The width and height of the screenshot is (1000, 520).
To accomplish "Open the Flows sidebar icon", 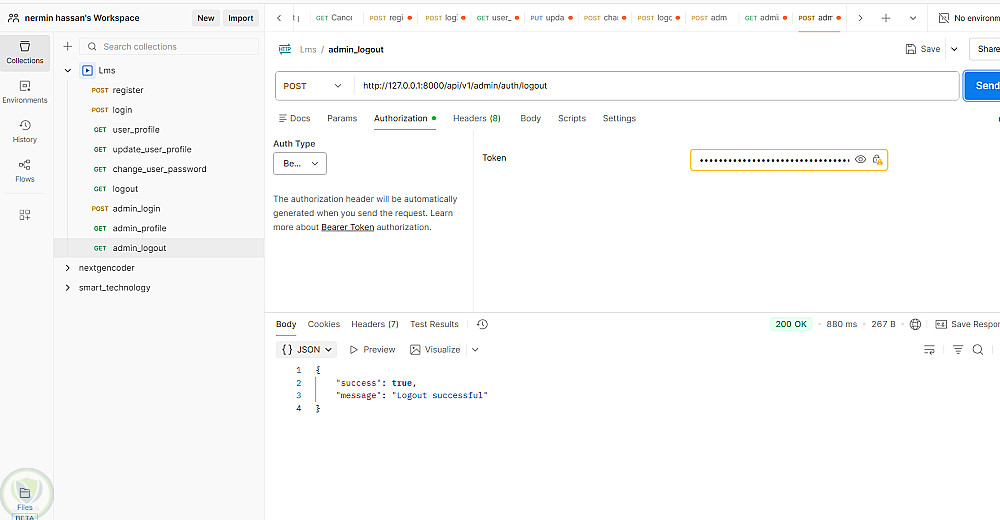I will coord(25,170).
